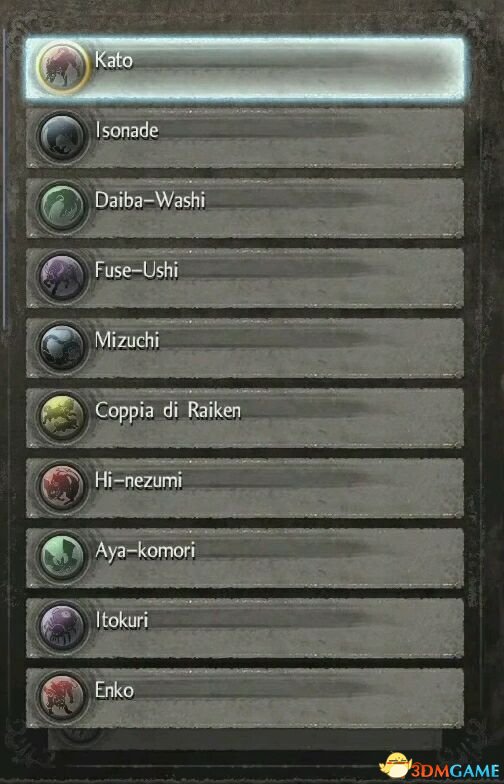Viewport: 504px width, 784px height.
Task: Select Isonade from the spirit list
Action: pyautogui.click(x=245, y=138)
